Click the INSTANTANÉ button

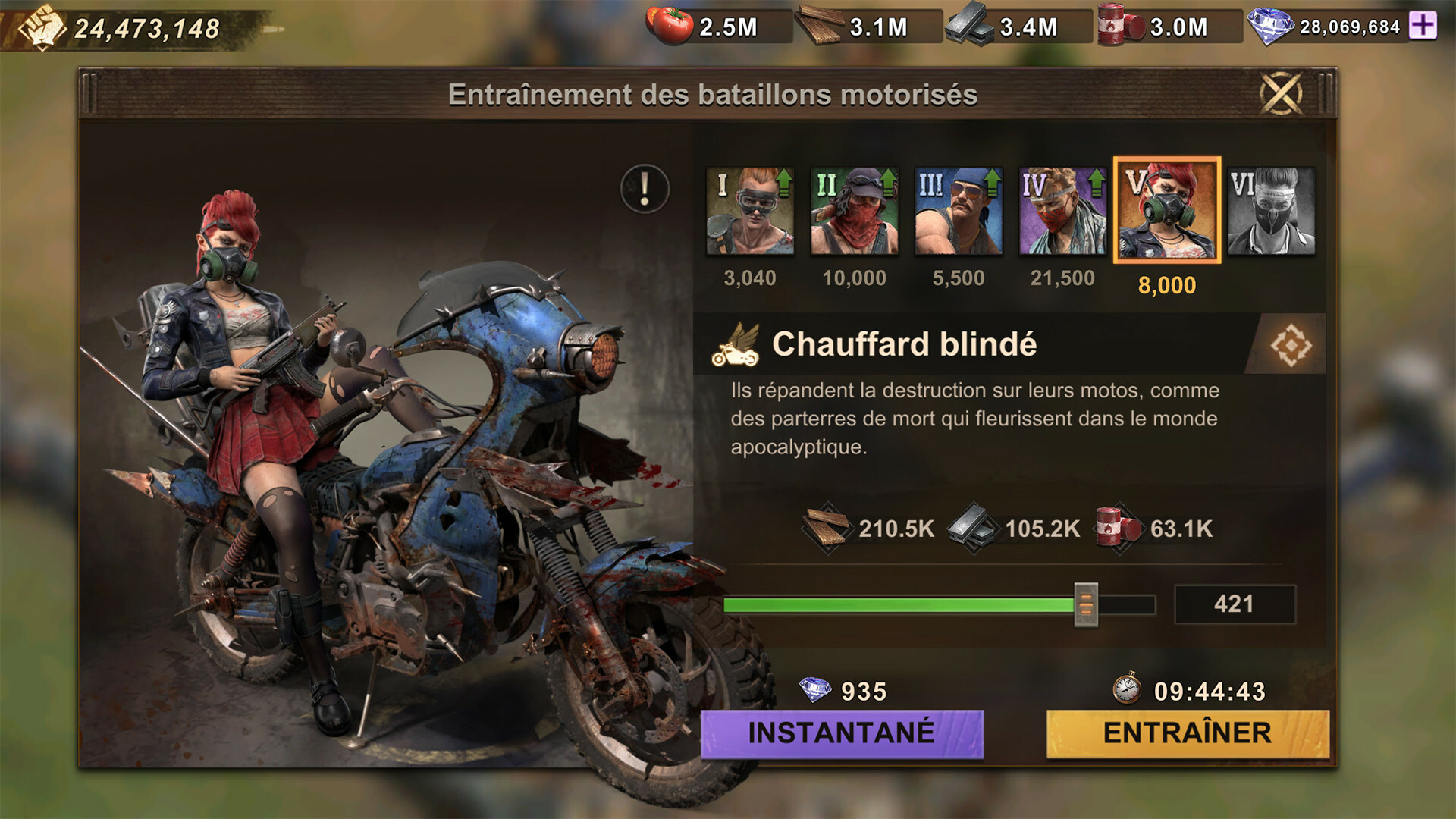coord(842,733)
